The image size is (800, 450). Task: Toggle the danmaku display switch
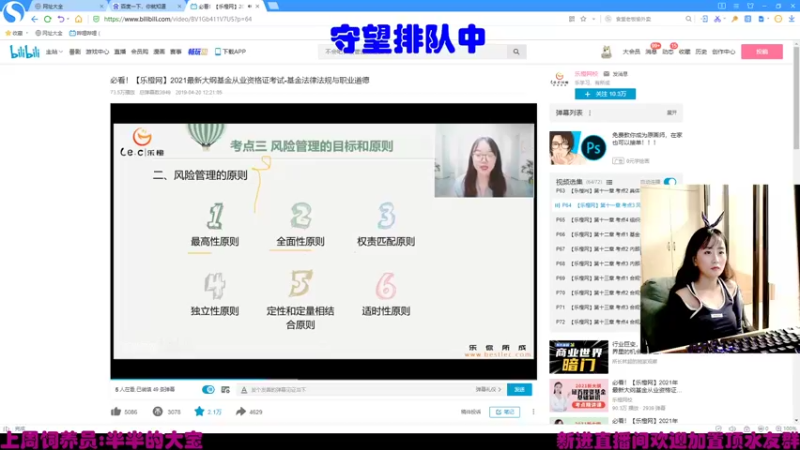(208, 389)
